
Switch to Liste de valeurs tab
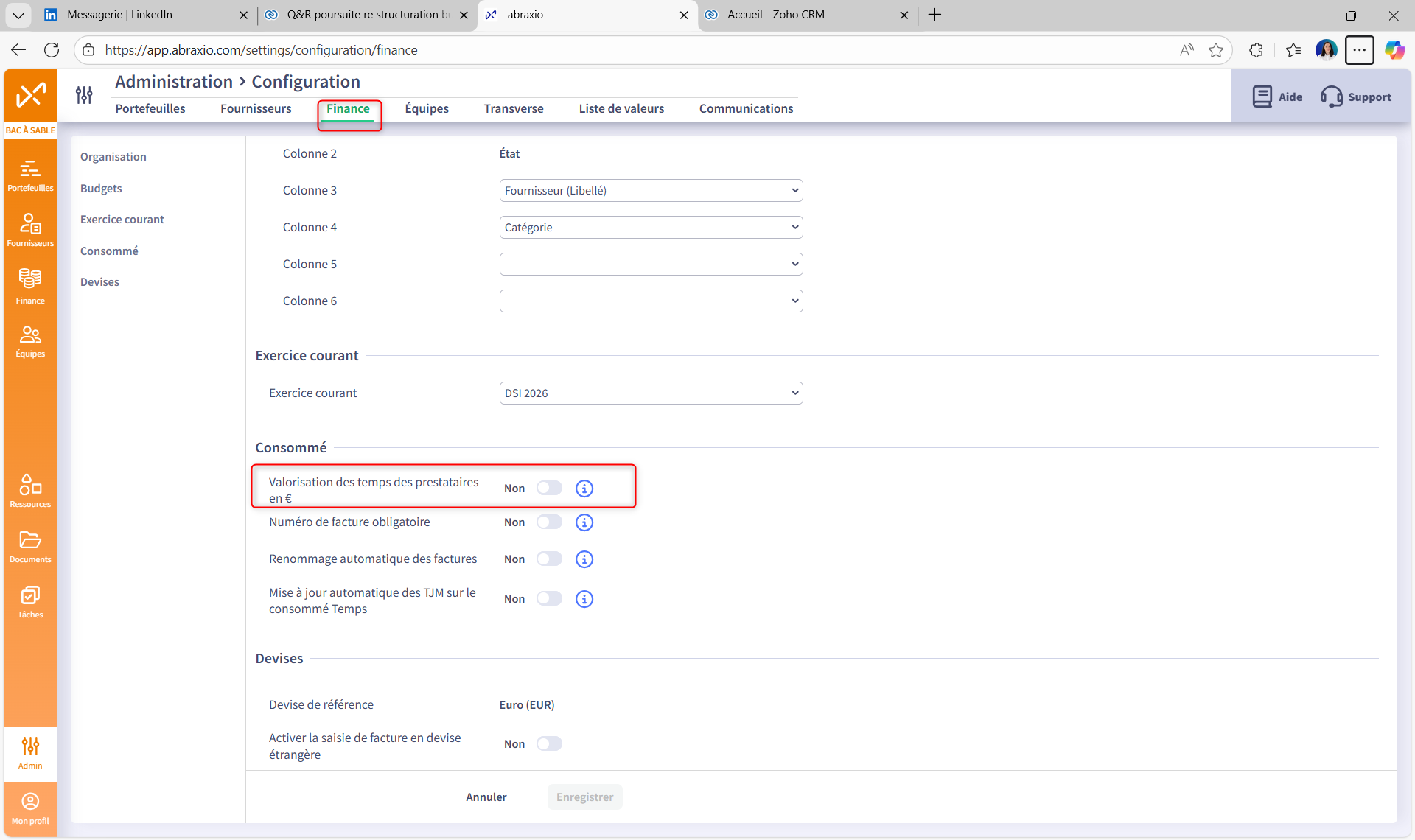point(621,108)
